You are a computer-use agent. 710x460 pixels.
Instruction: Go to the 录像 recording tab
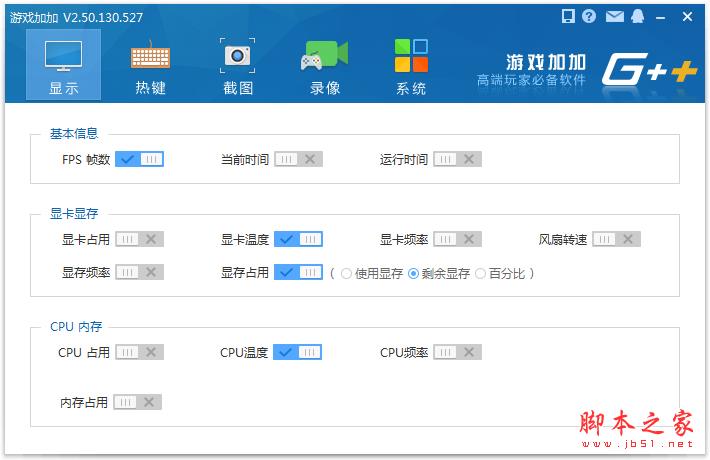click(325, 68)
